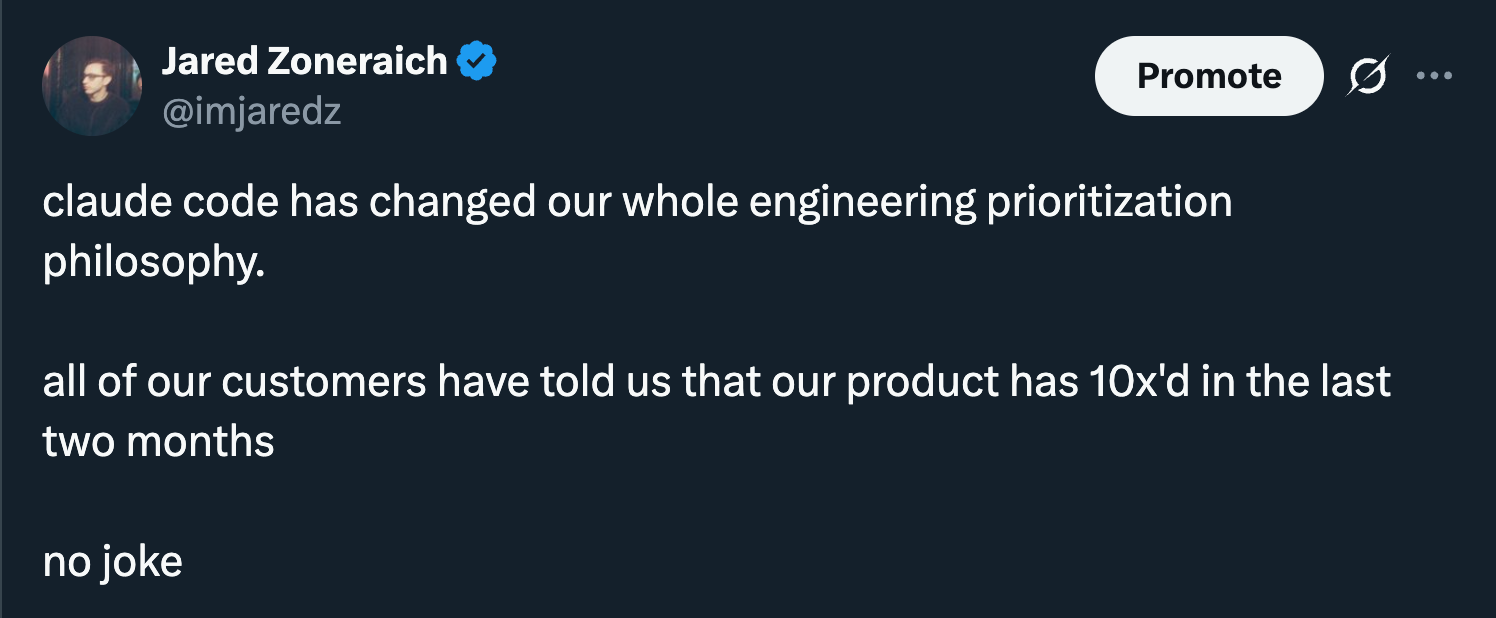The image size is (1496, 618).
Task: Open the three-dot more options menu
Action: (1434, 76)
